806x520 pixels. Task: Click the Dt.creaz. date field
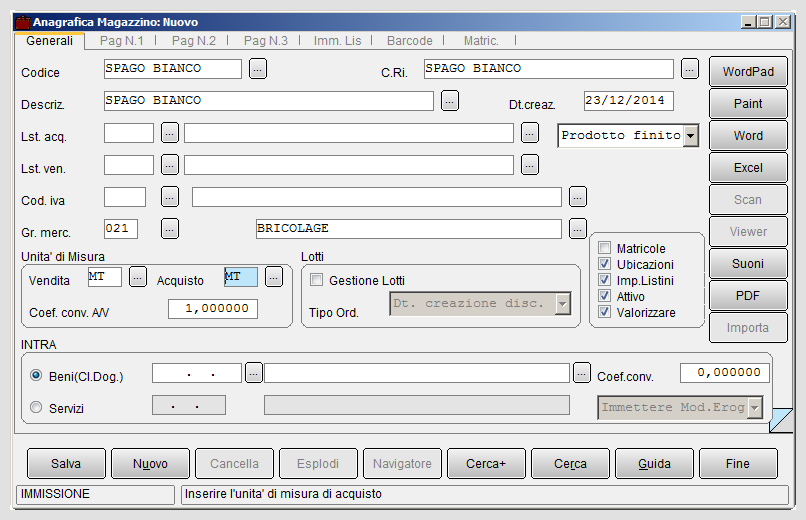point(629,101)
